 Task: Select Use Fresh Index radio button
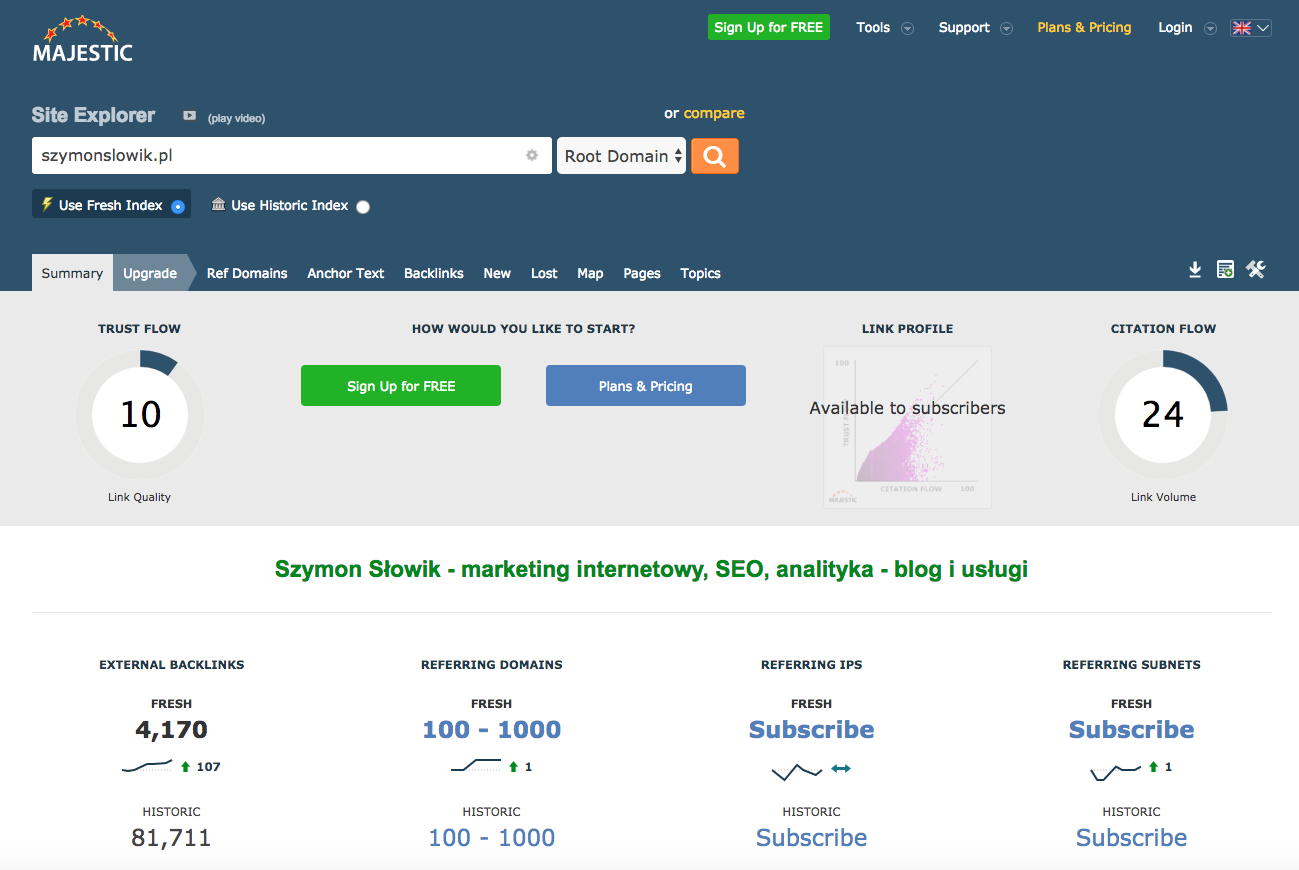(x=178, y=207)
